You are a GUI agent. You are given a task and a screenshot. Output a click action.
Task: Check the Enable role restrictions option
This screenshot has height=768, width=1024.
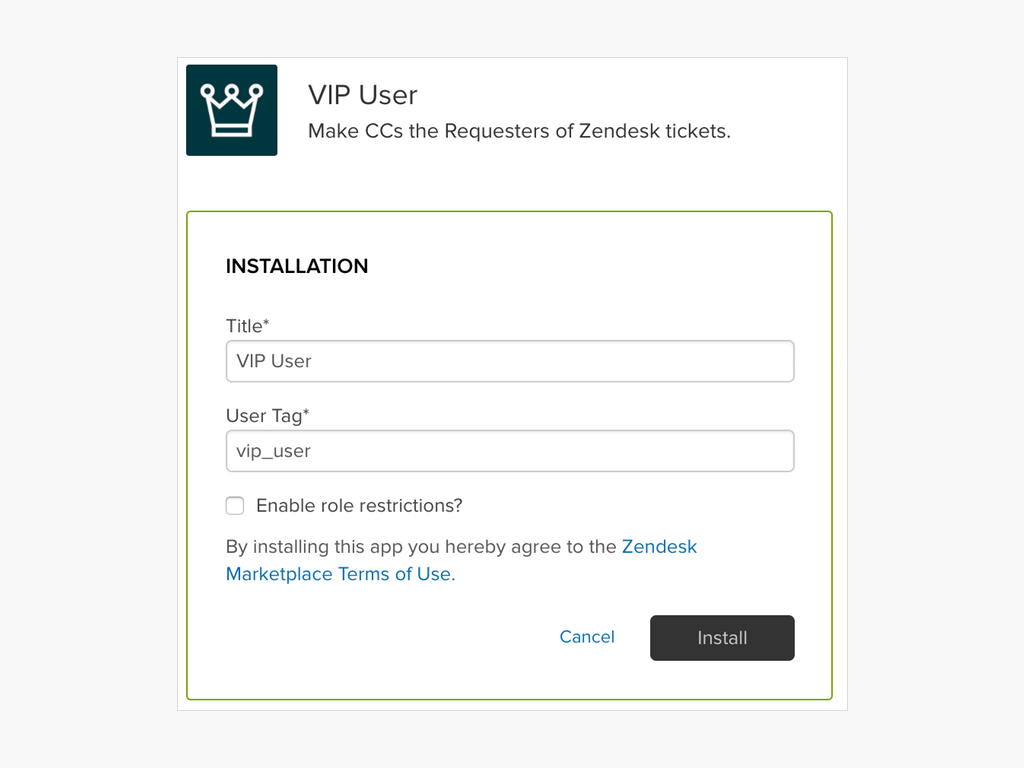(234, 506)
